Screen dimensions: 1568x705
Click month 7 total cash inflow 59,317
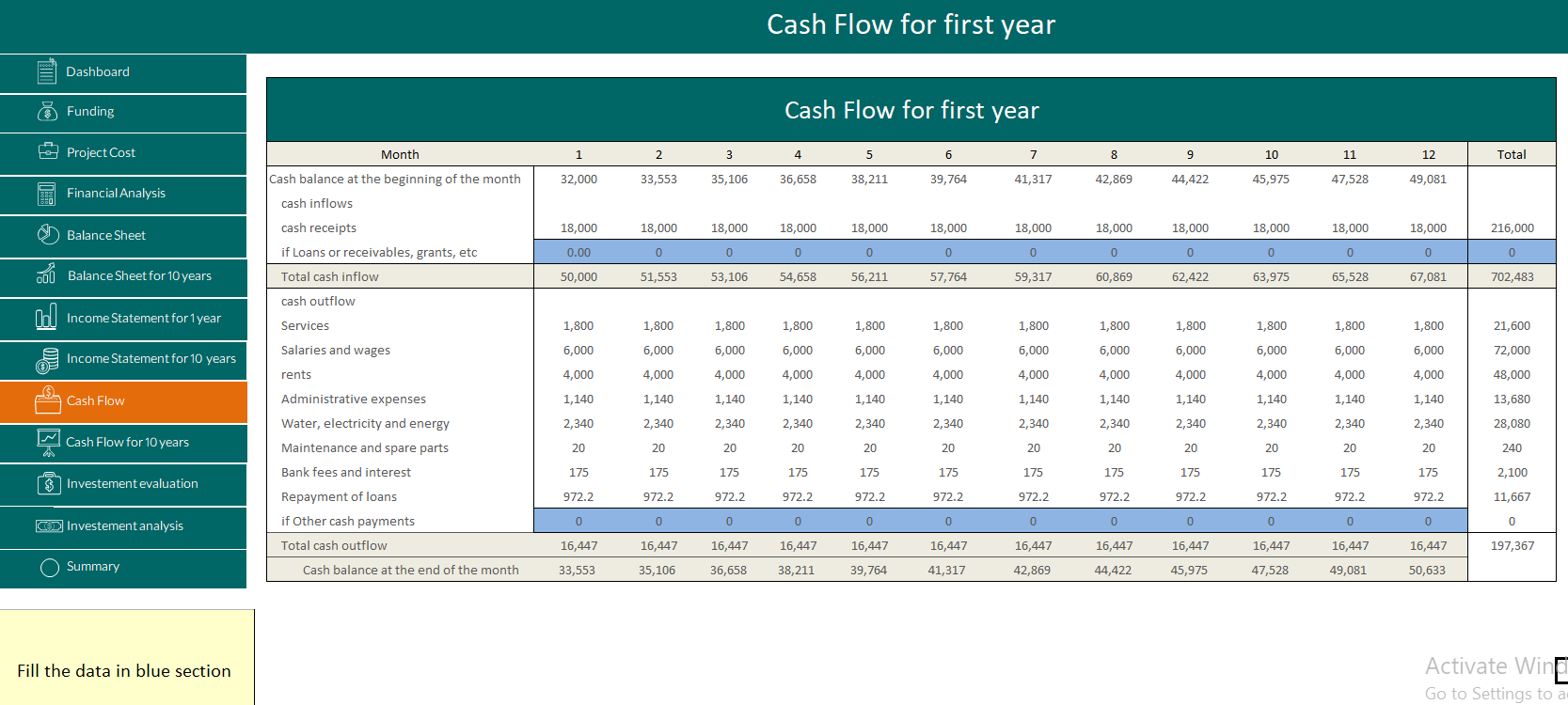point(1033,276)
